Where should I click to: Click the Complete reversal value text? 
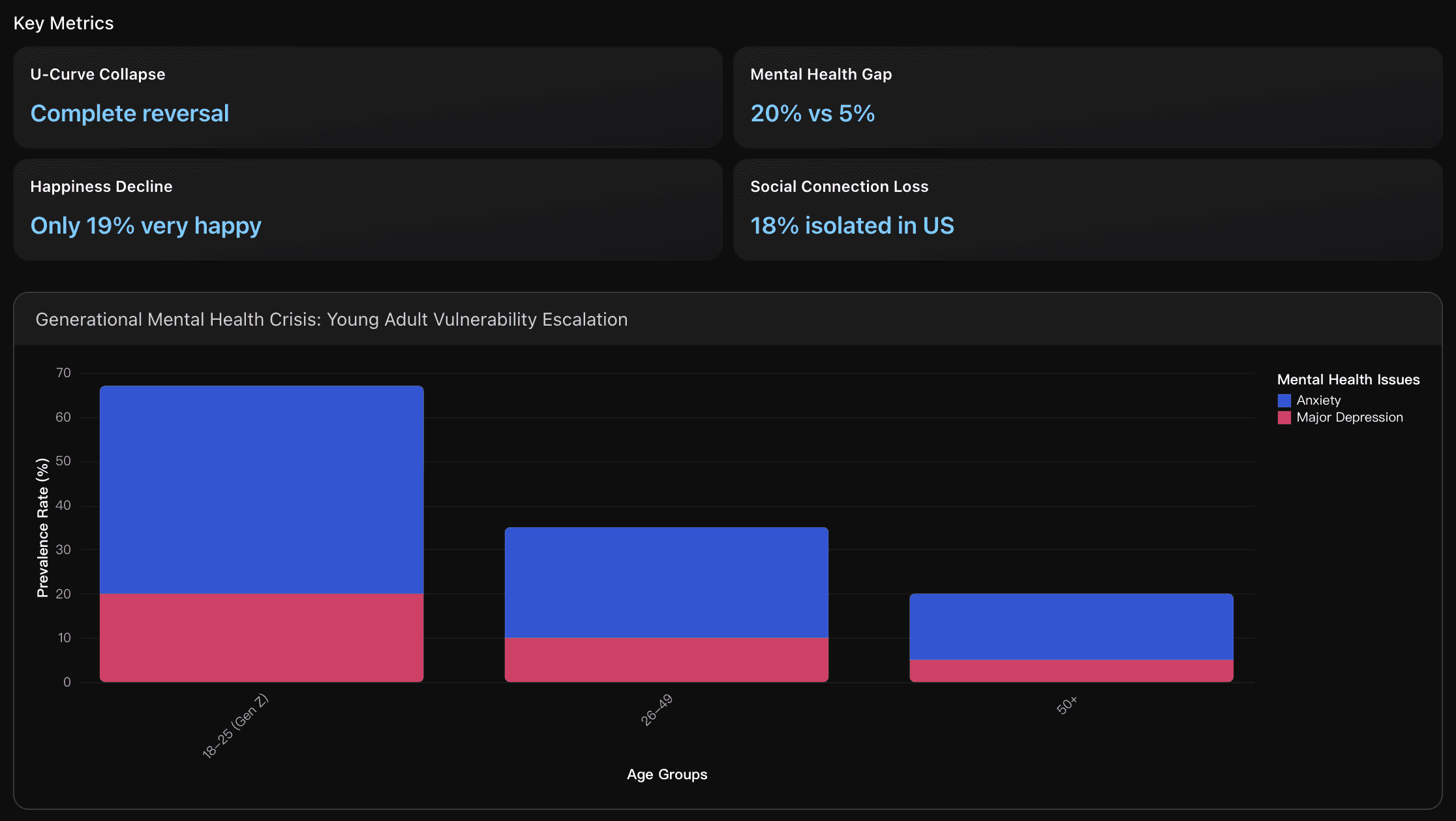click(130, 114)
